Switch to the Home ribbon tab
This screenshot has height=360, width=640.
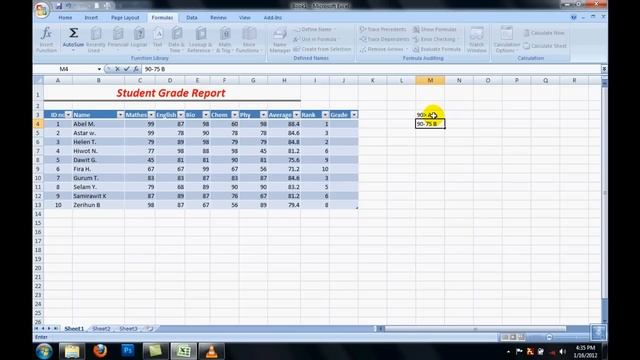[65, 18]
